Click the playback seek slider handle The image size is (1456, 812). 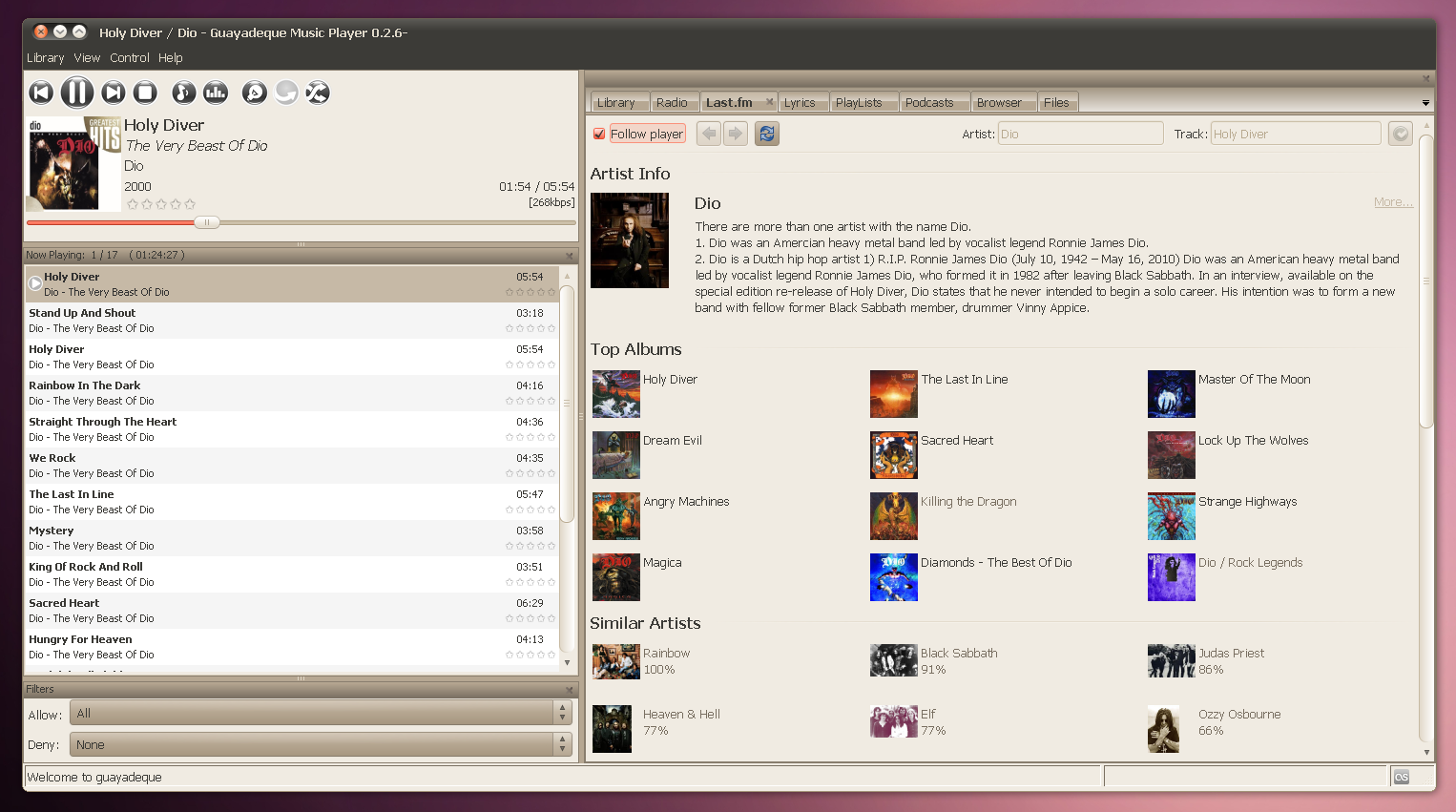click(207, 222)
